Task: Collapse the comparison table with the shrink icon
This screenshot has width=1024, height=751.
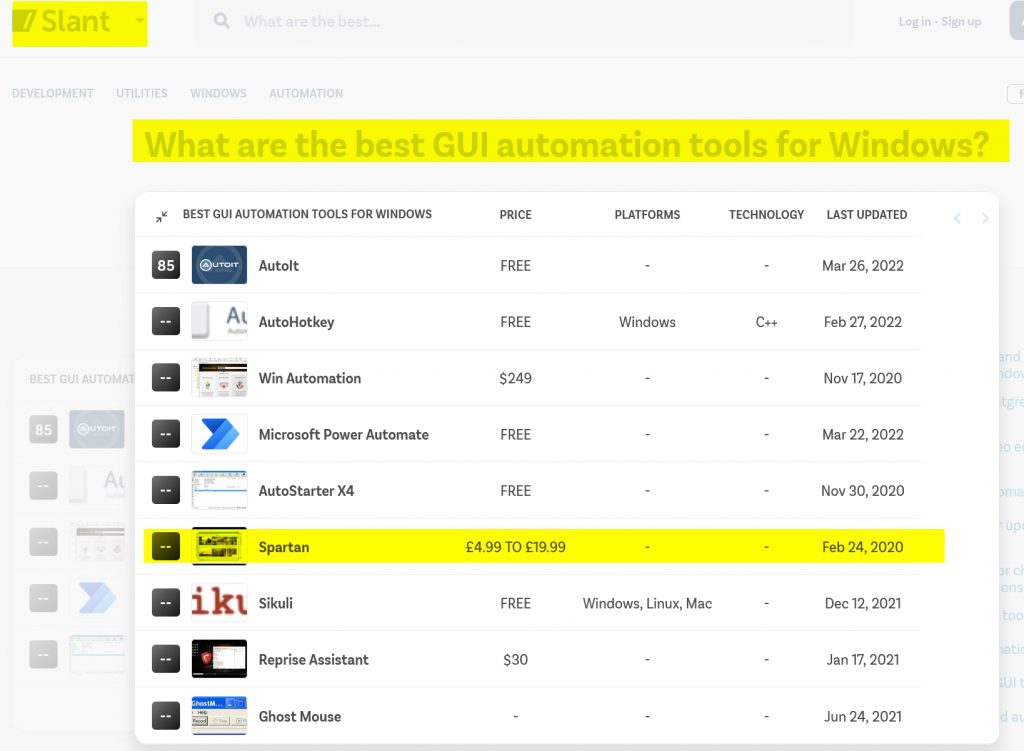Action: [x=162, y=216]
